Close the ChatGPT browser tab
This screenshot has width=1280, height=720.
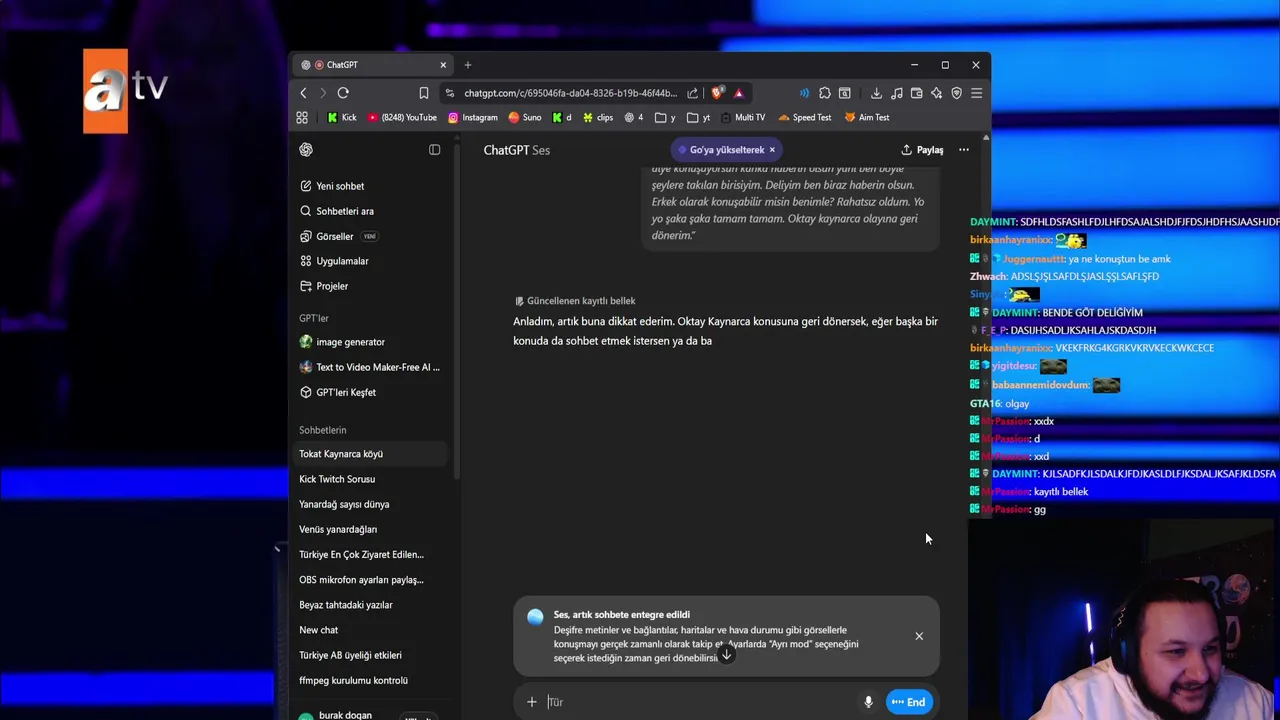443,65
